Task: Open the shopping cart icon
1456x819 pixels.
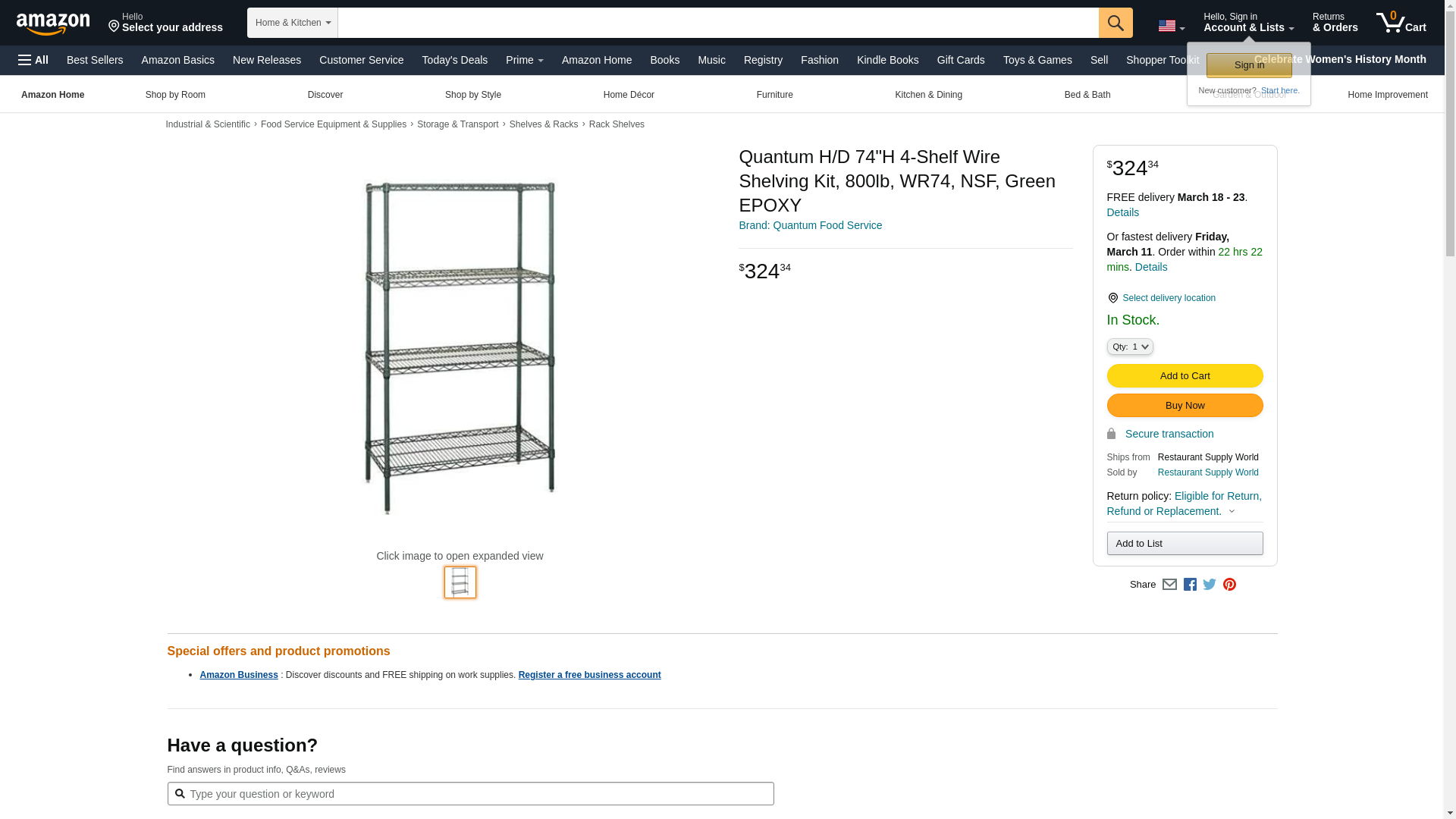Action: point(1401,23)
